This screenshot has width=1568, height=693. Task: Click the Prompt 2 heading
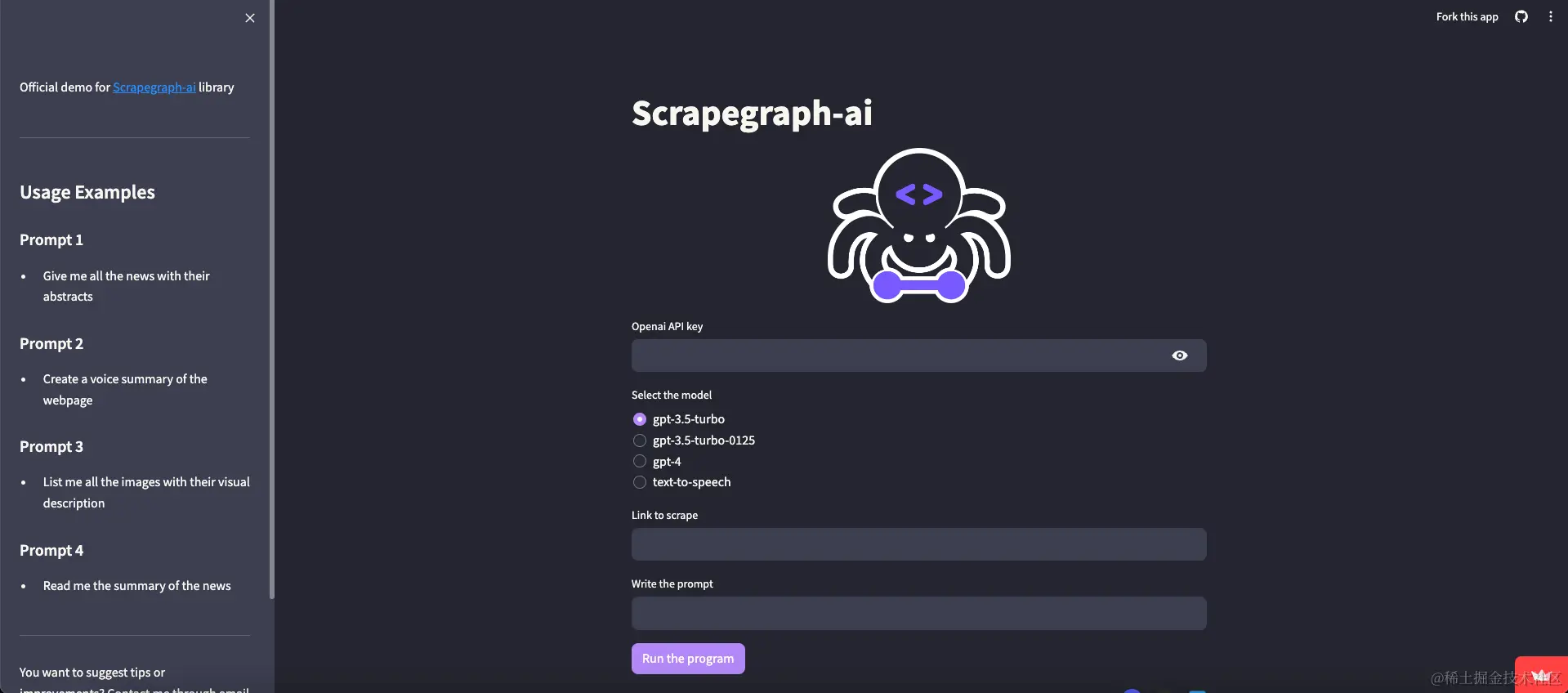coord(51,344)
